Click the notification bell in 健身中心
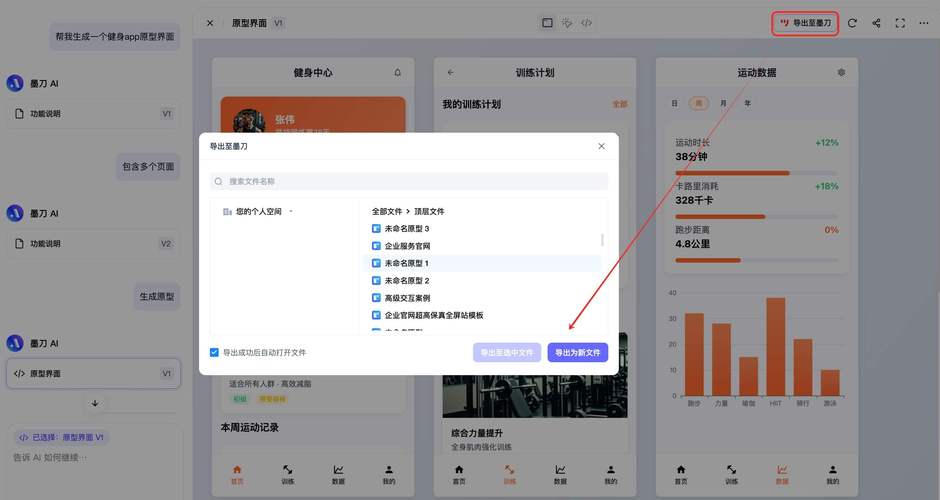 (397, 73)
